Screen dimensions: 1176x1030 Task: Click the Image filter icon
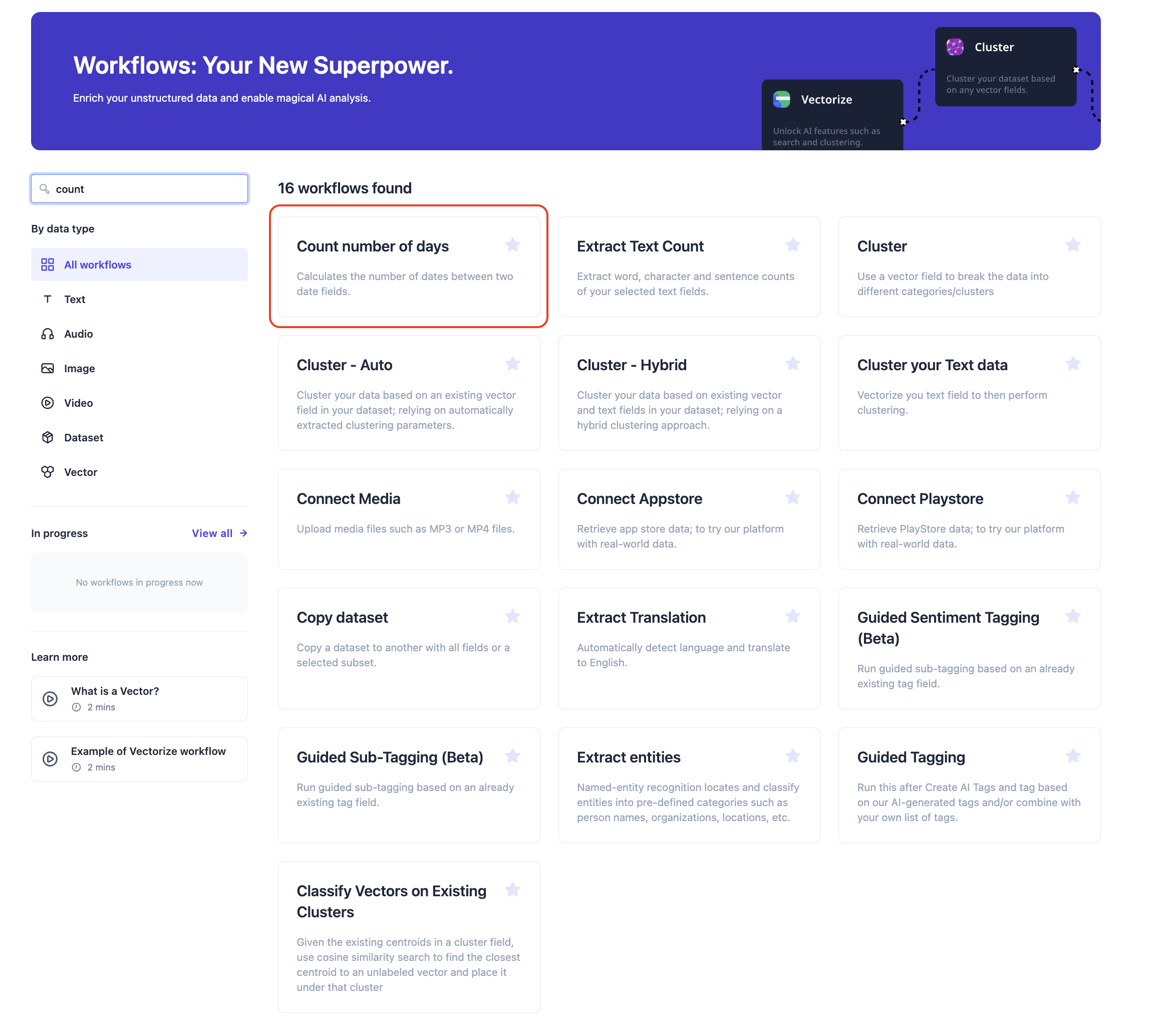point(48,368)
